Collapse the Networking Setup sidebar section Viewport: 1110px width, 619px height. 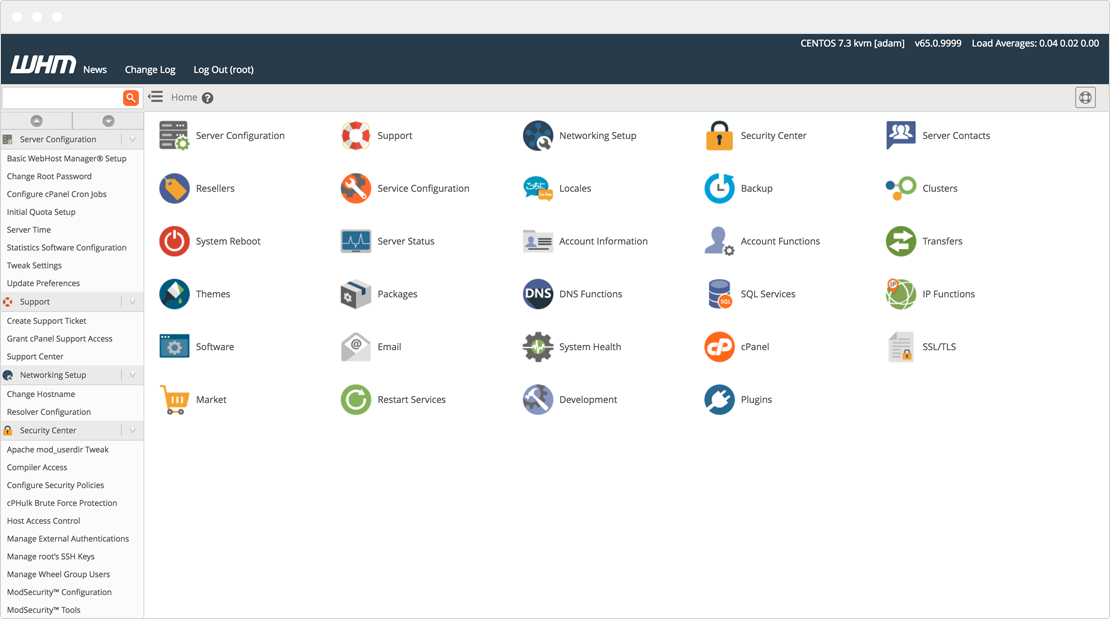click(134, 375)
